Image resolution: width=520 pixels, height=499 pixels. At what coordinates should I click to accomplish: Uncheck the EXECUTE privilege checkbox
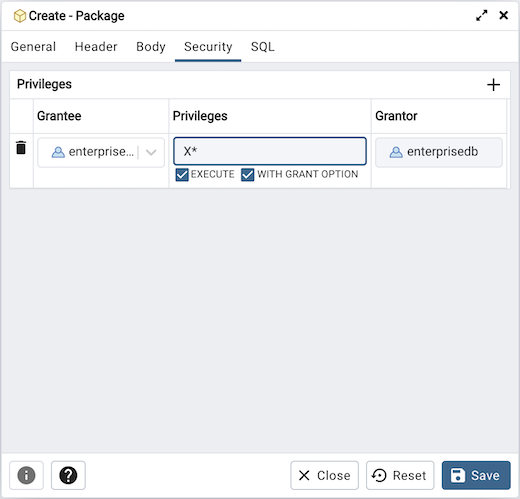(182, 175)
